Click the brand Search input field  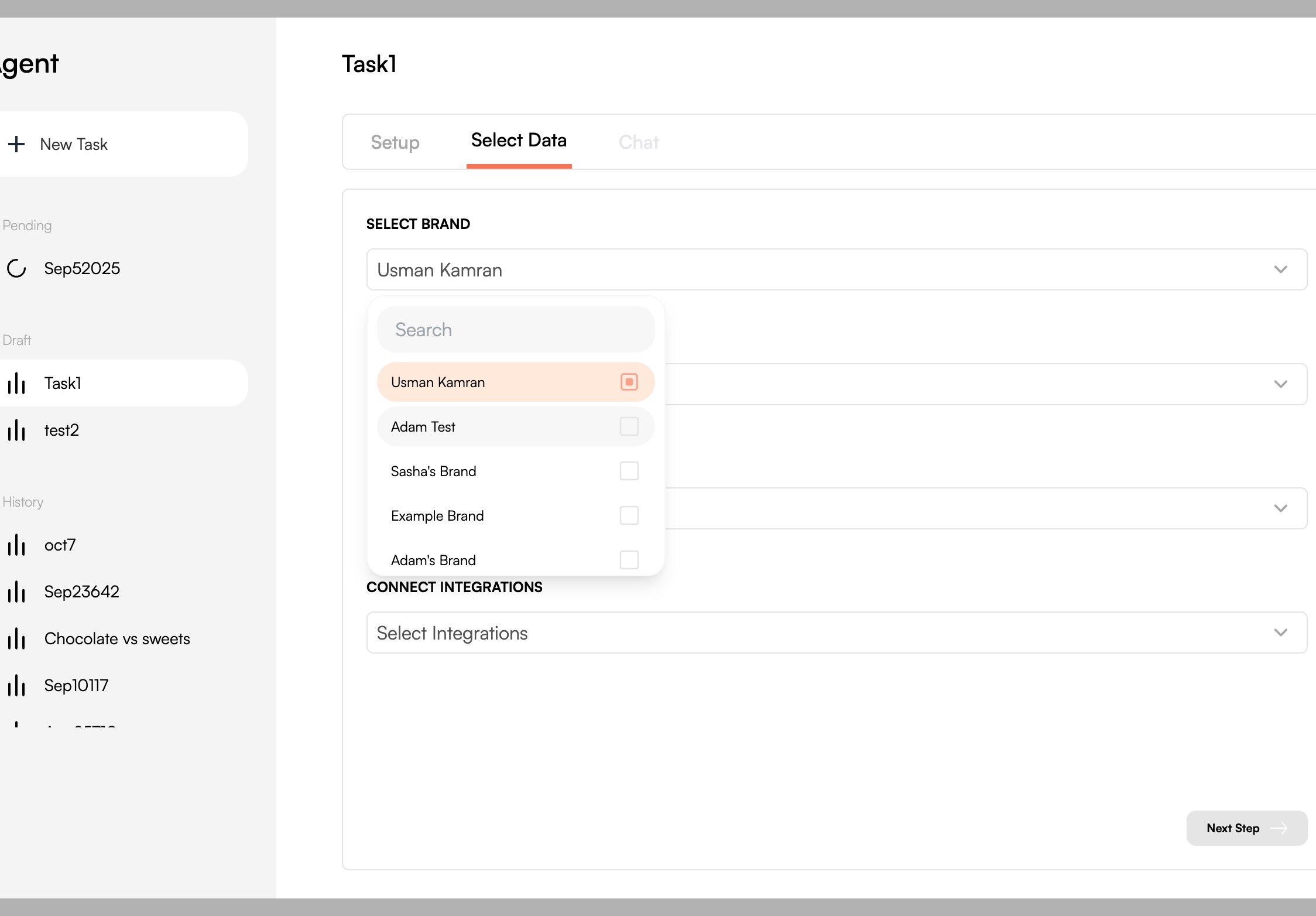coord(515,330)
